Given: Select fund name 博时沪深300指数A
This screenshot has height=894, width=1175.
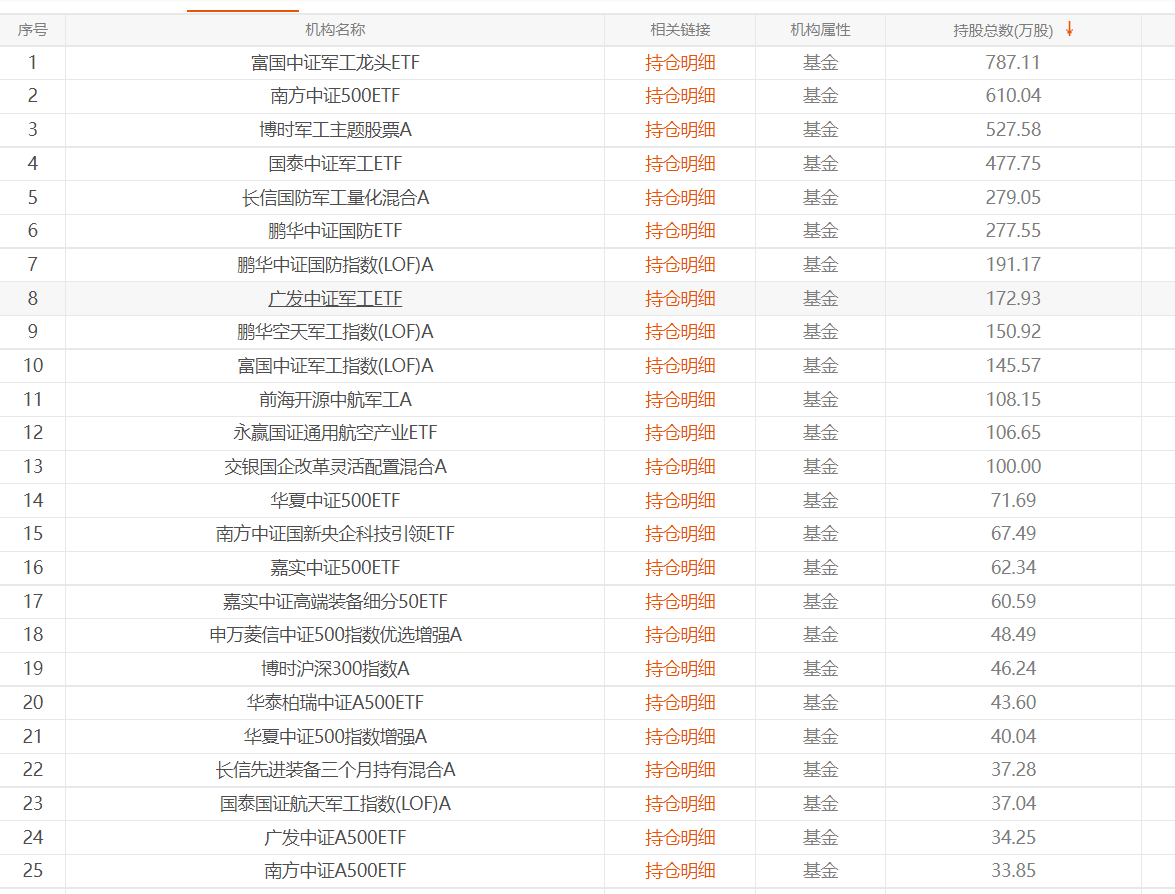Looking at the screenshot, I should click(335, 668).
